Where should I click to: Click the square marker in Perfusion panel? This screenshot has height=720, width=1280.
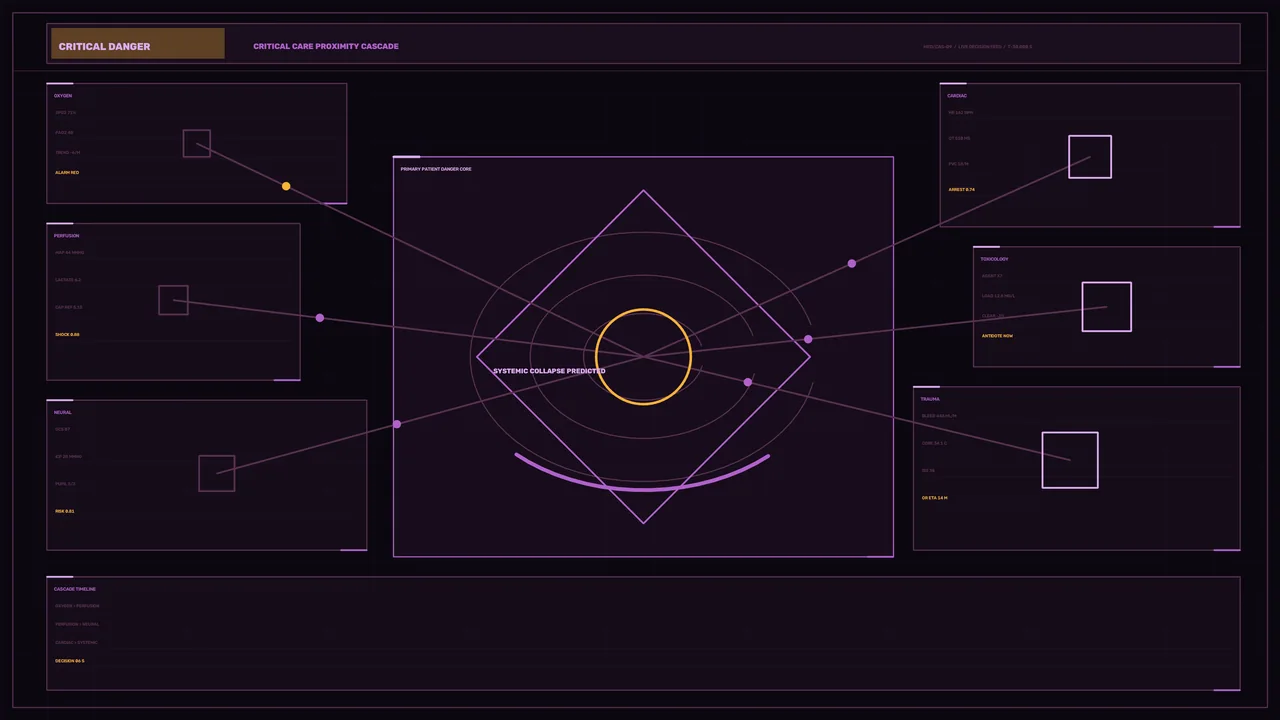coord(173,300)
